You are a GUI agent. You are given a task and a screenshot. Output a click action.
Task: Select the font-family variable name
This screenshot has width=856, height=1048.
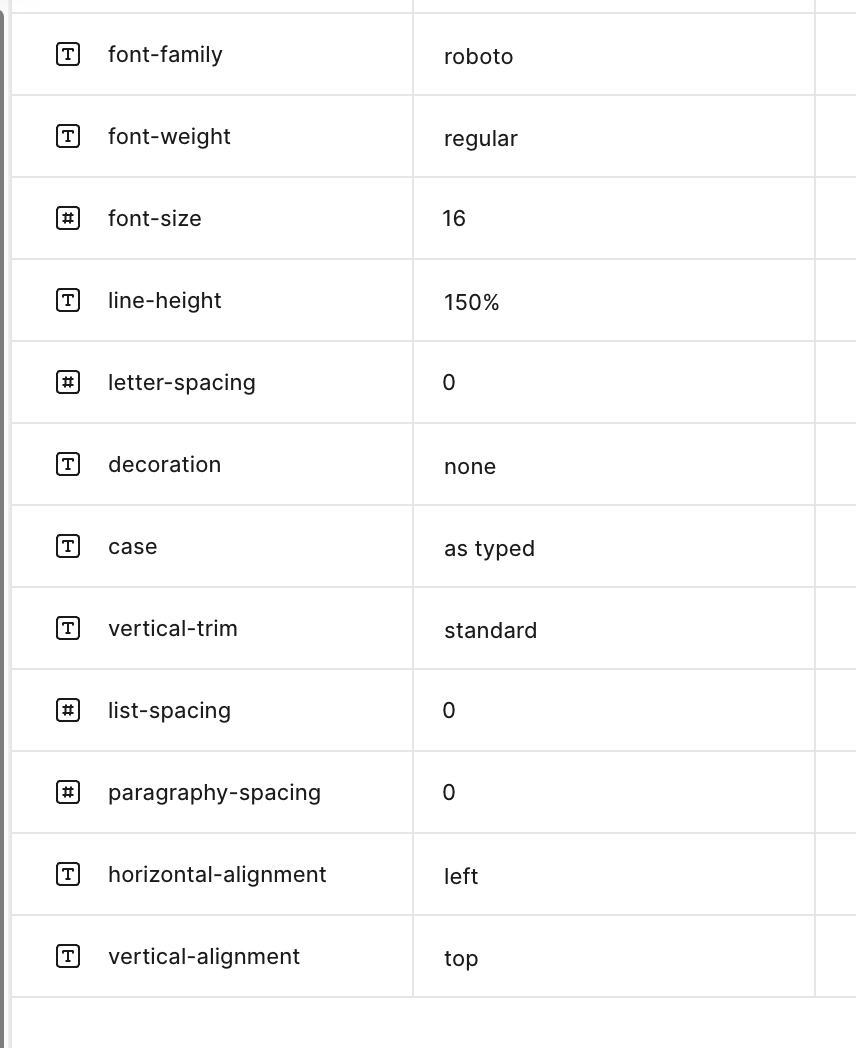[x=165, y=55]
